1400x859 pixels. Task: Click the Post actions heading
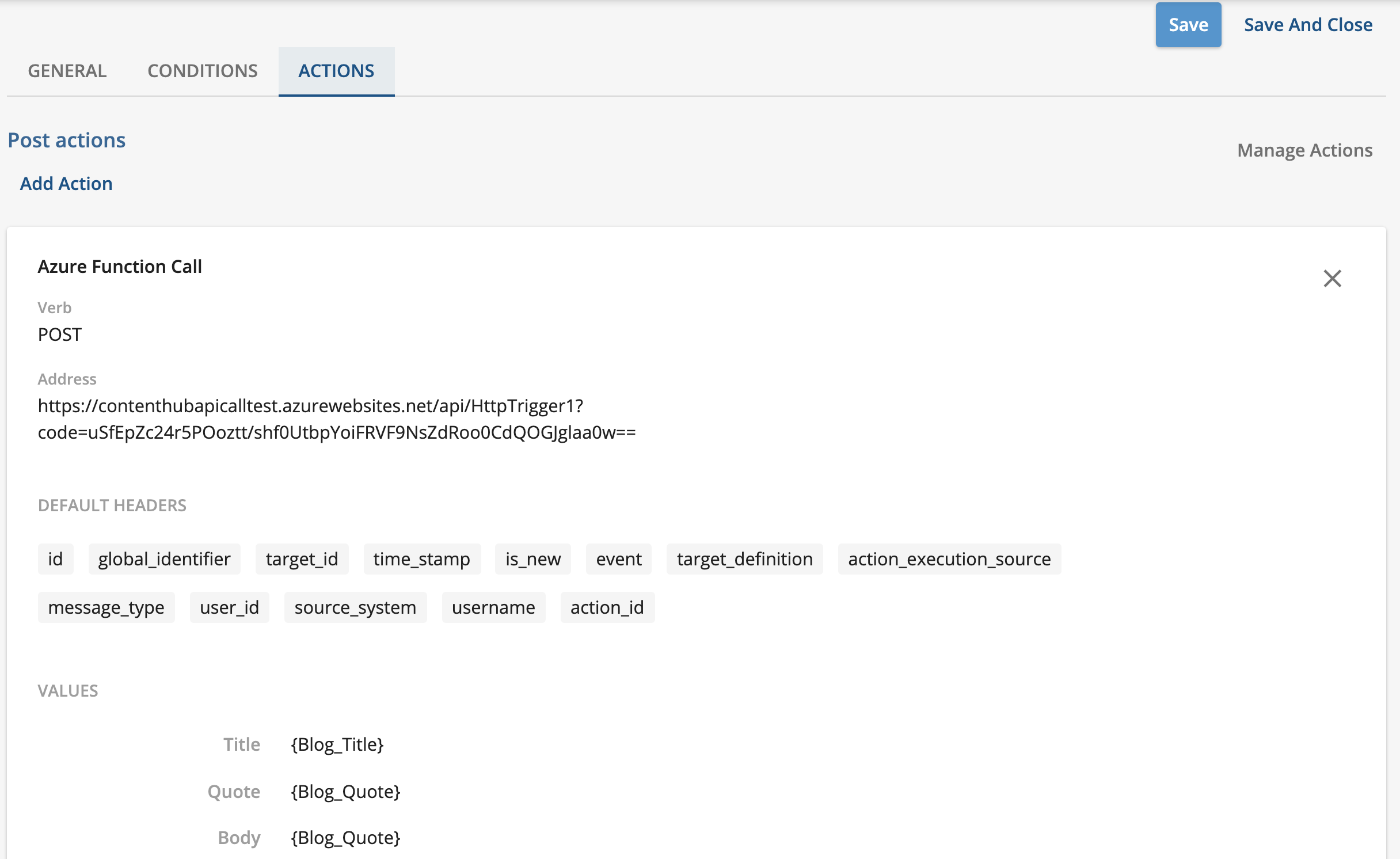click(67, 140)
